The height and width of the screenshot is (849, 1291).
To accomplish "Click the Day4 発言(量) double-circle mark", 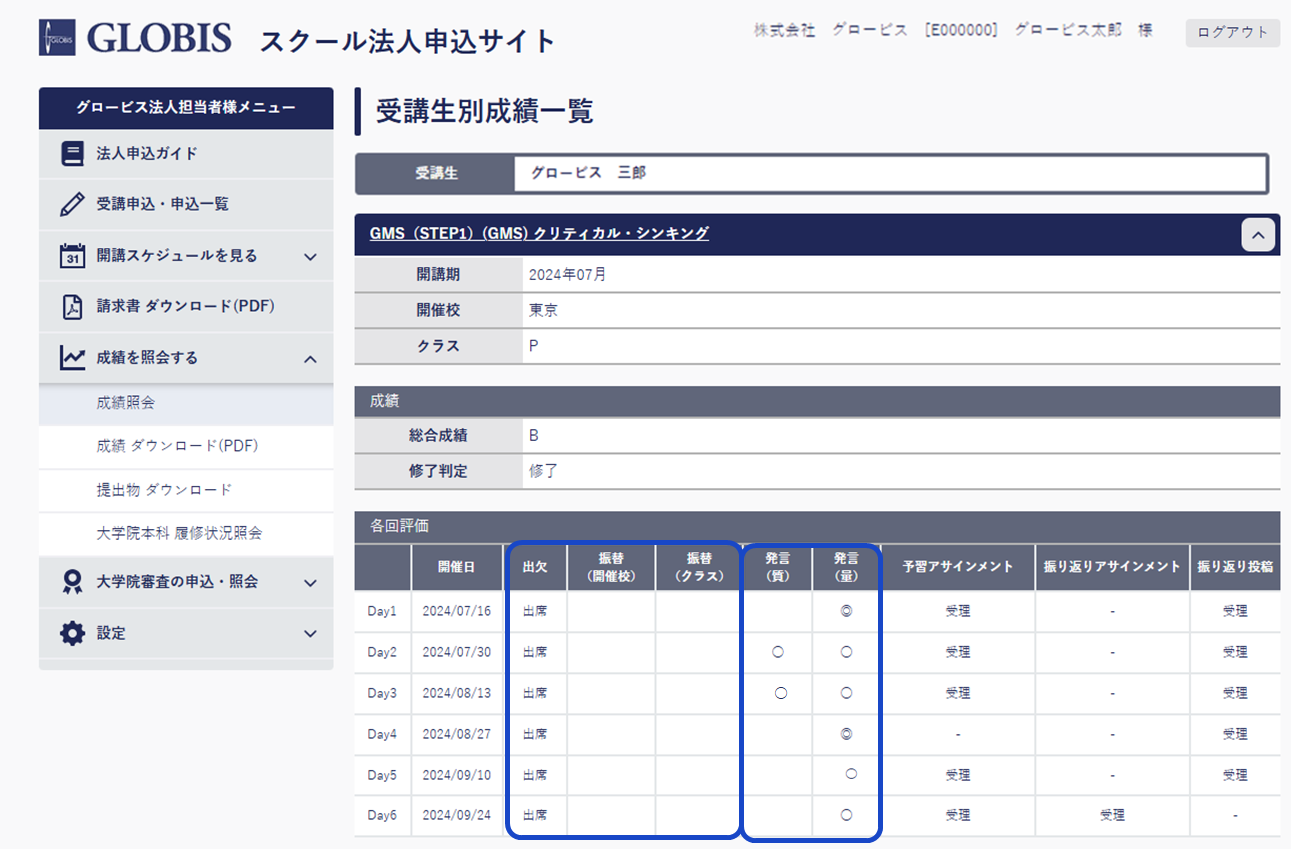I will (x=846, y=734).
